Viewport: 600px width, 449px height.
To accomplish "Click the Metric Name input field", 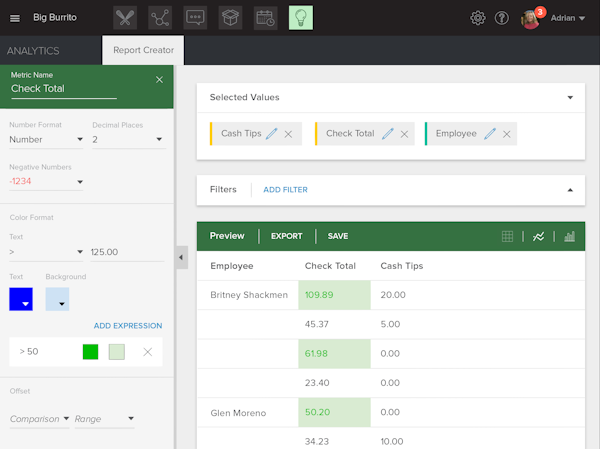I will (x=64, y=89).
